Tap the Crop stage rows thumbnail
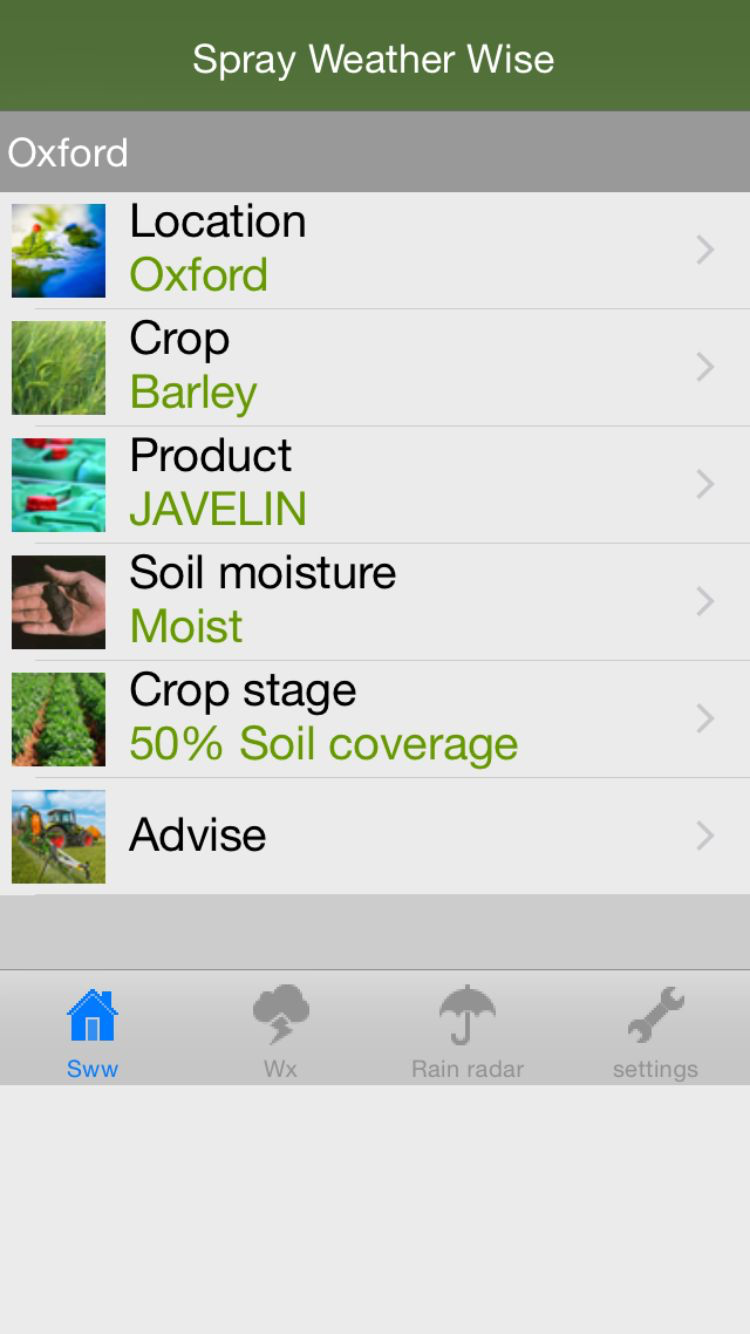 pos(58,718)
